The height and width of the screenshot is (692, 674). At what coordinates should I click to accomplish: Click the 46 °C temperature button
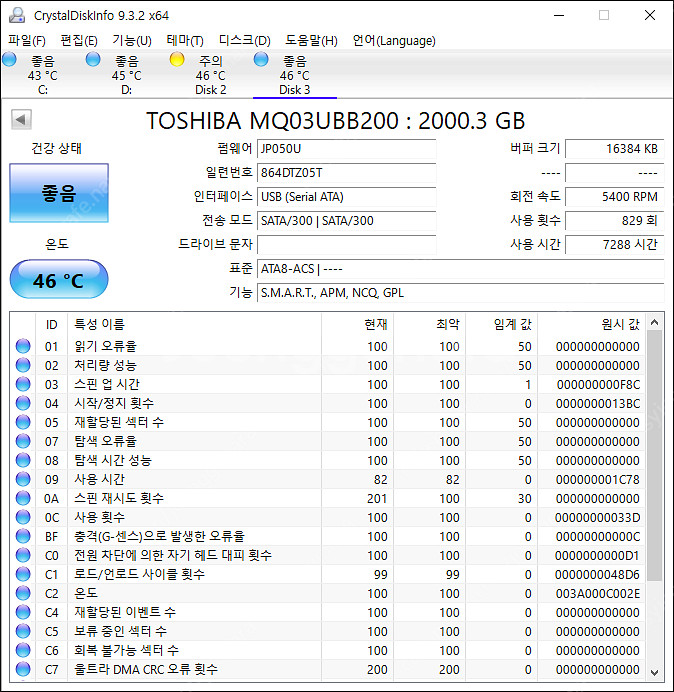(59, 279)
